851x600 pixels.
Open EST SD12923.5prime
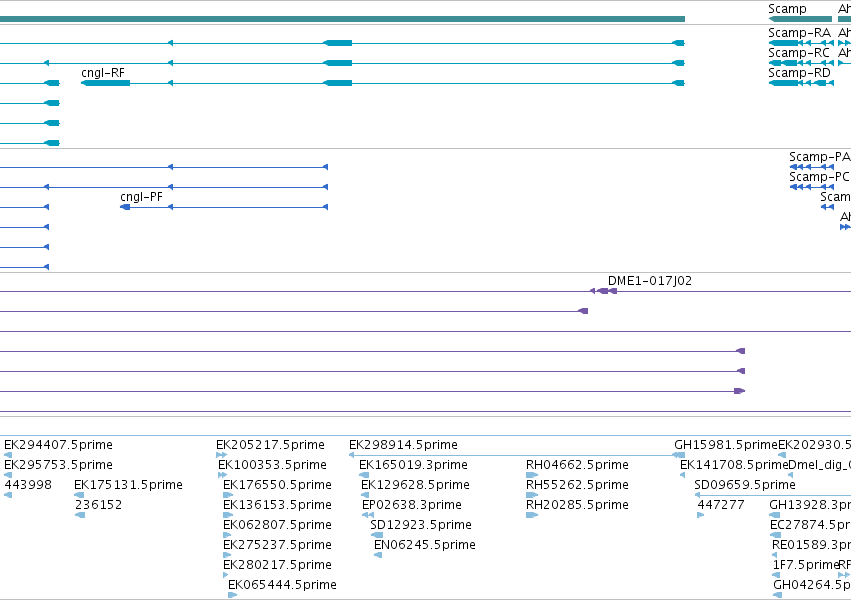point(421,525)
